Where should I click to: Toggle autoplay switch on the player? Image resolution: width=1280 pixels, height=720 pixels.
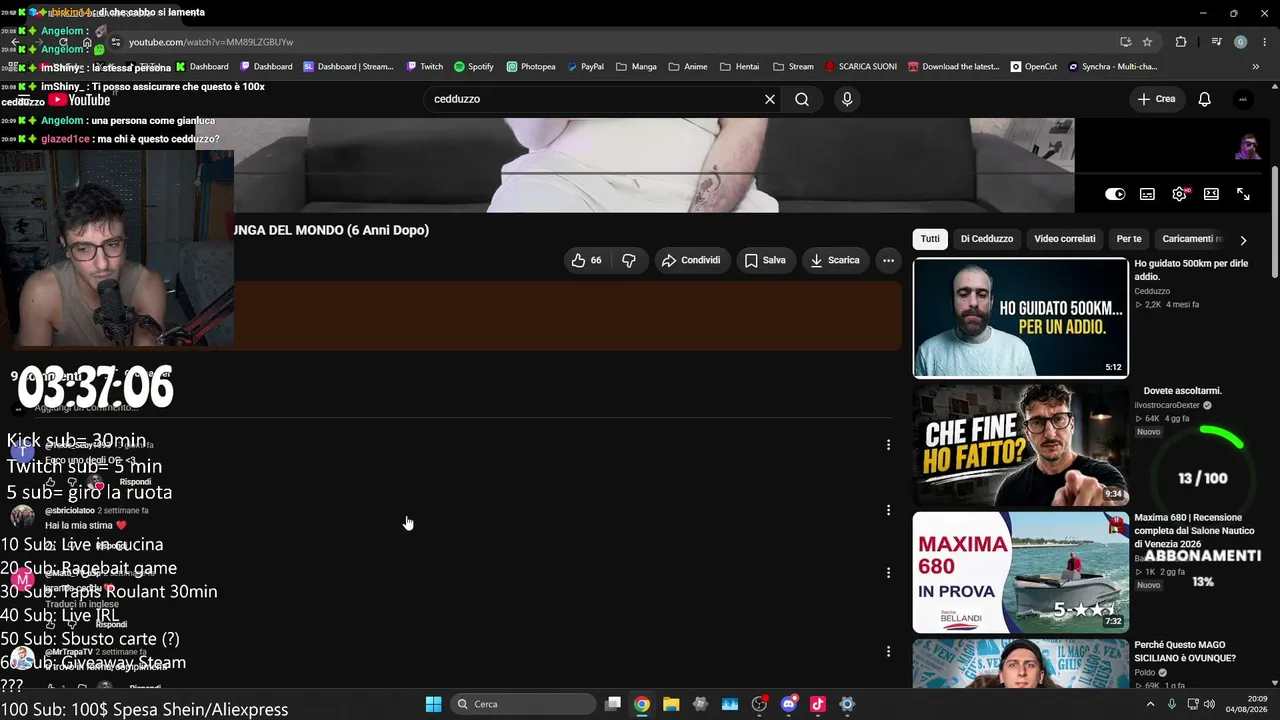point(1115,194)
